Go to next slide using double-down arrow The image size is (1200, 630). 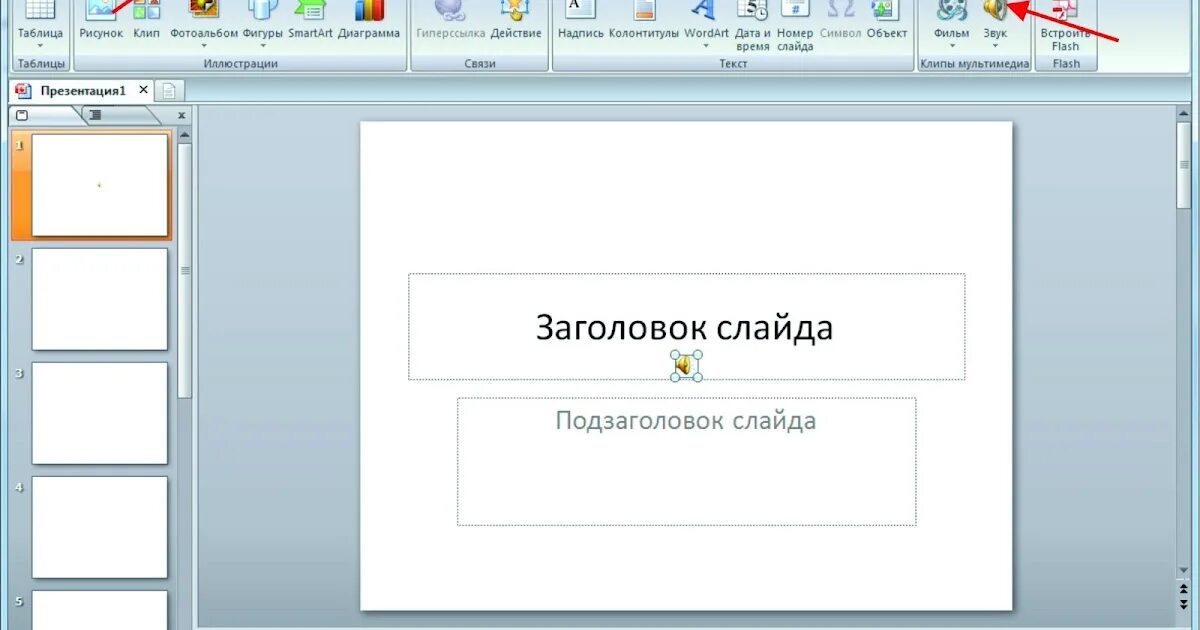[1185, 605]
